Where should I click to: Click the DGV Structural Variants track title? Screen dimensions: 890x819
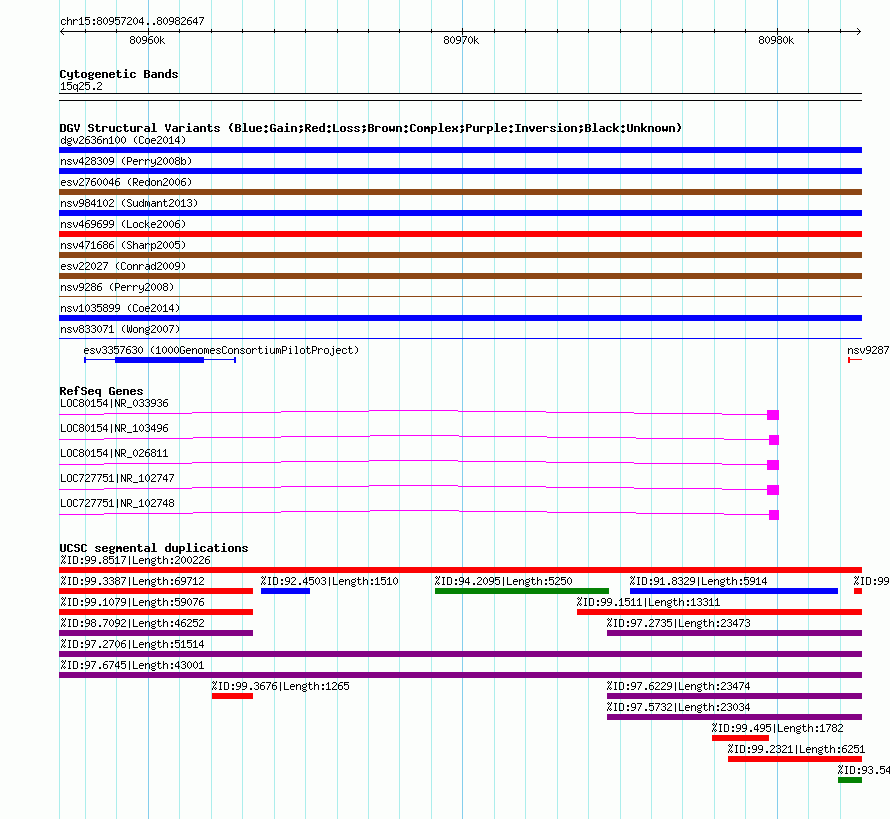pos(371,128)
